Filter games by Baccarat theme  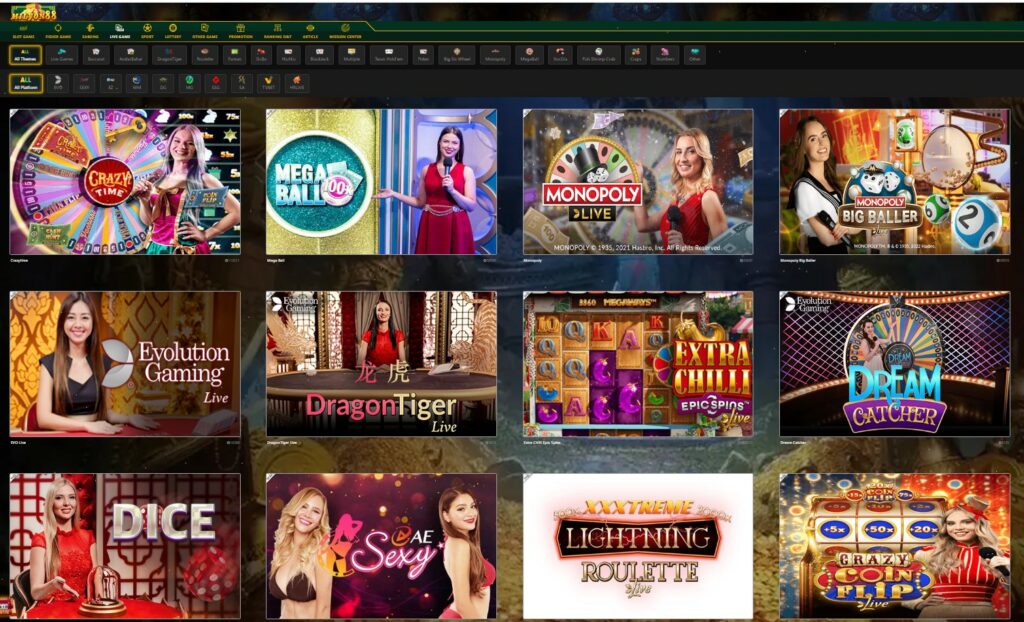tap(96, 56)
